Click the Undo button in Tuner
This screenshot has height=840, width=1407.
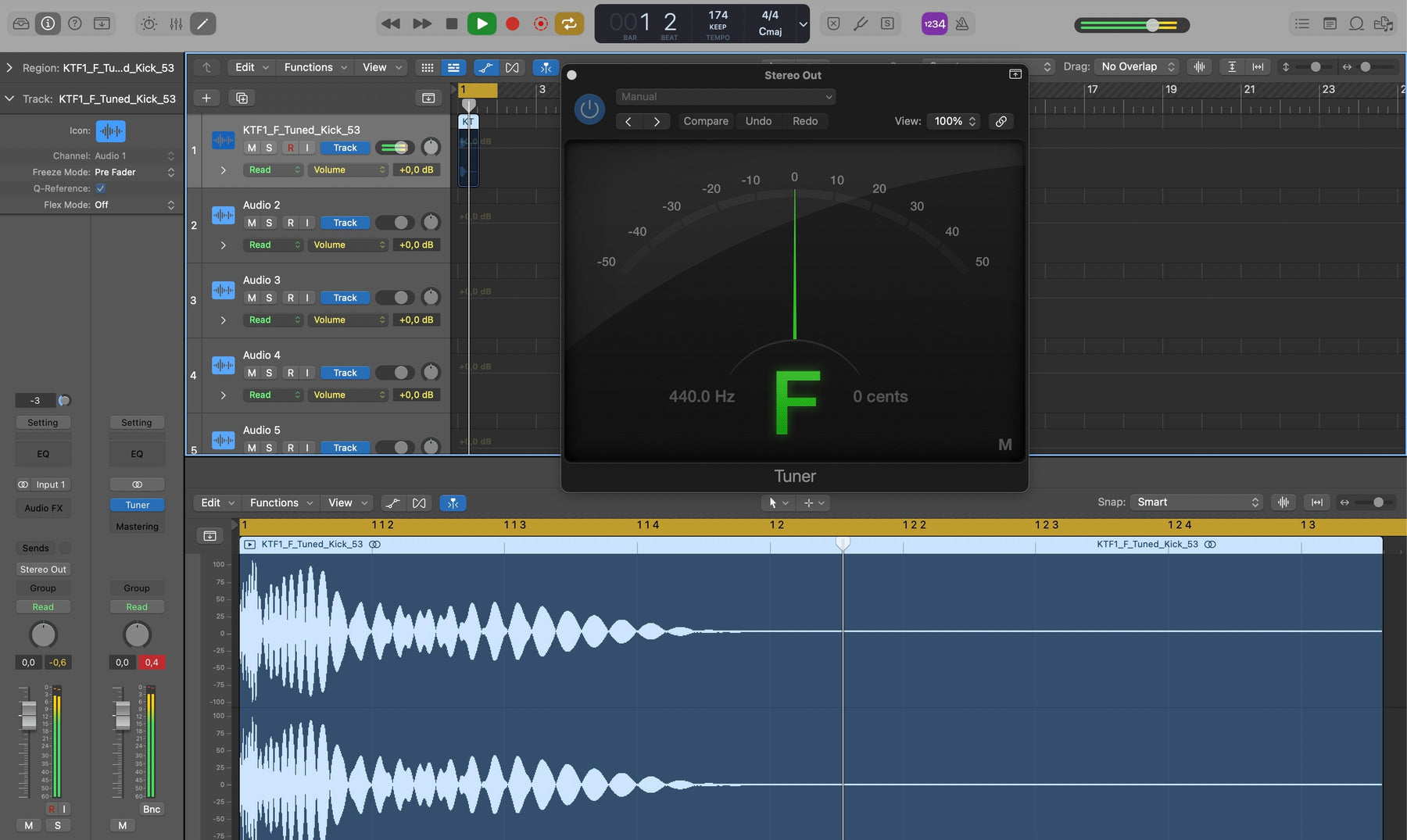(758, 121)
